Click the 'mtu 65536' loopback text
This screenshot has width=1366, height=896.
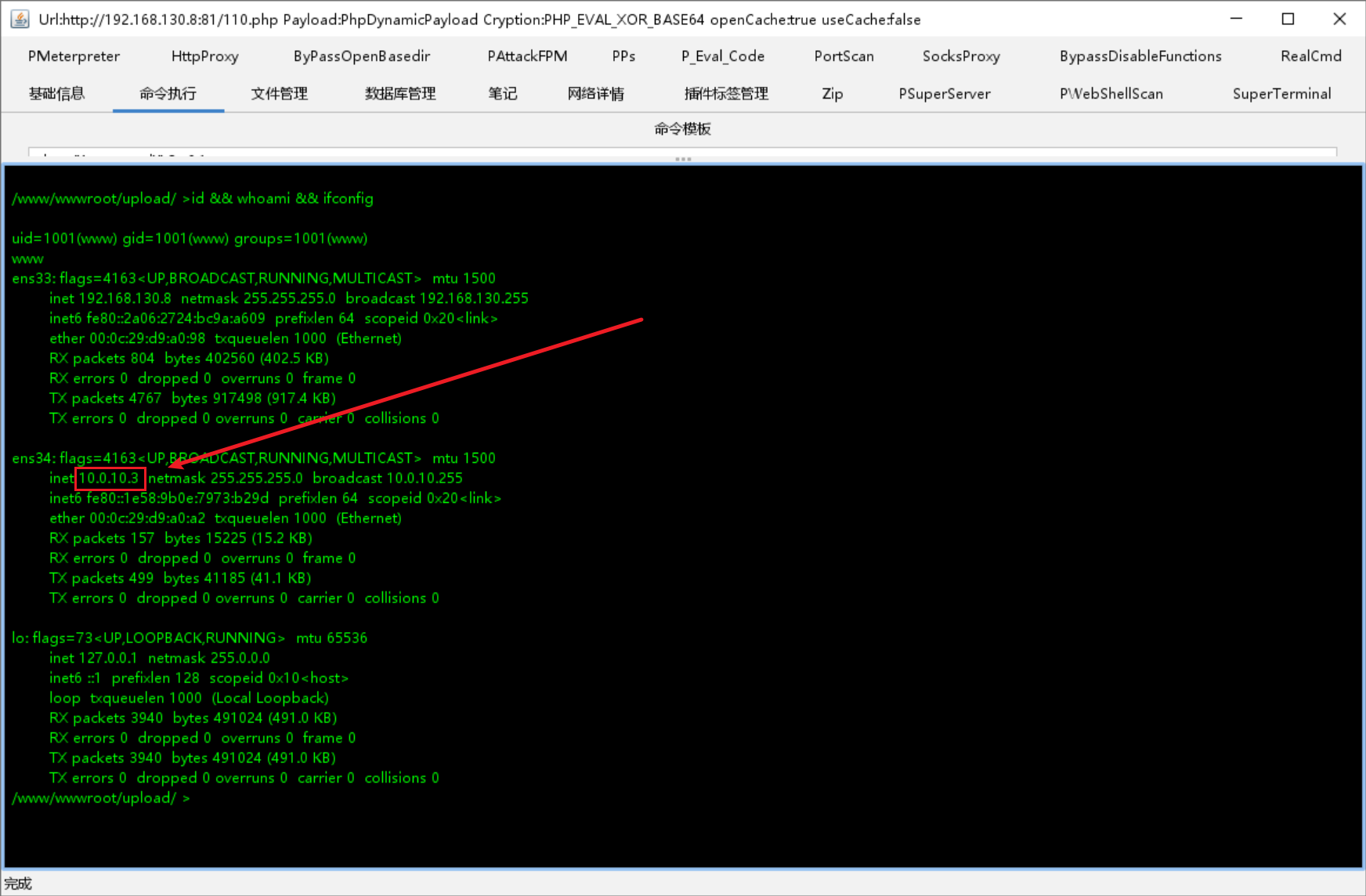tap(331, 638)
